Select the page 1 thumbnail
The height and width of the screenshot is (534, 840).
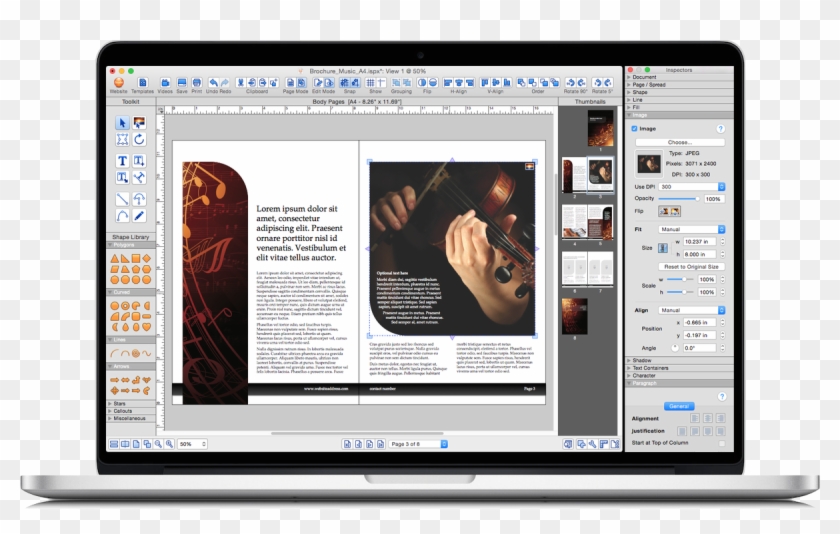point(601,128)
